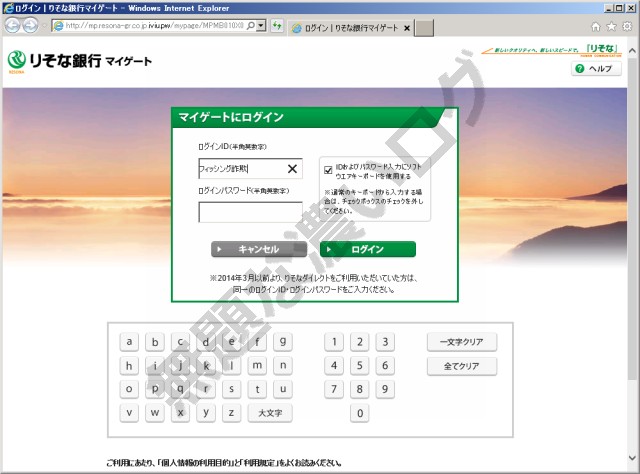Click the green refresh arrows icon
This screenshot has width=640, height=474.
277,26
